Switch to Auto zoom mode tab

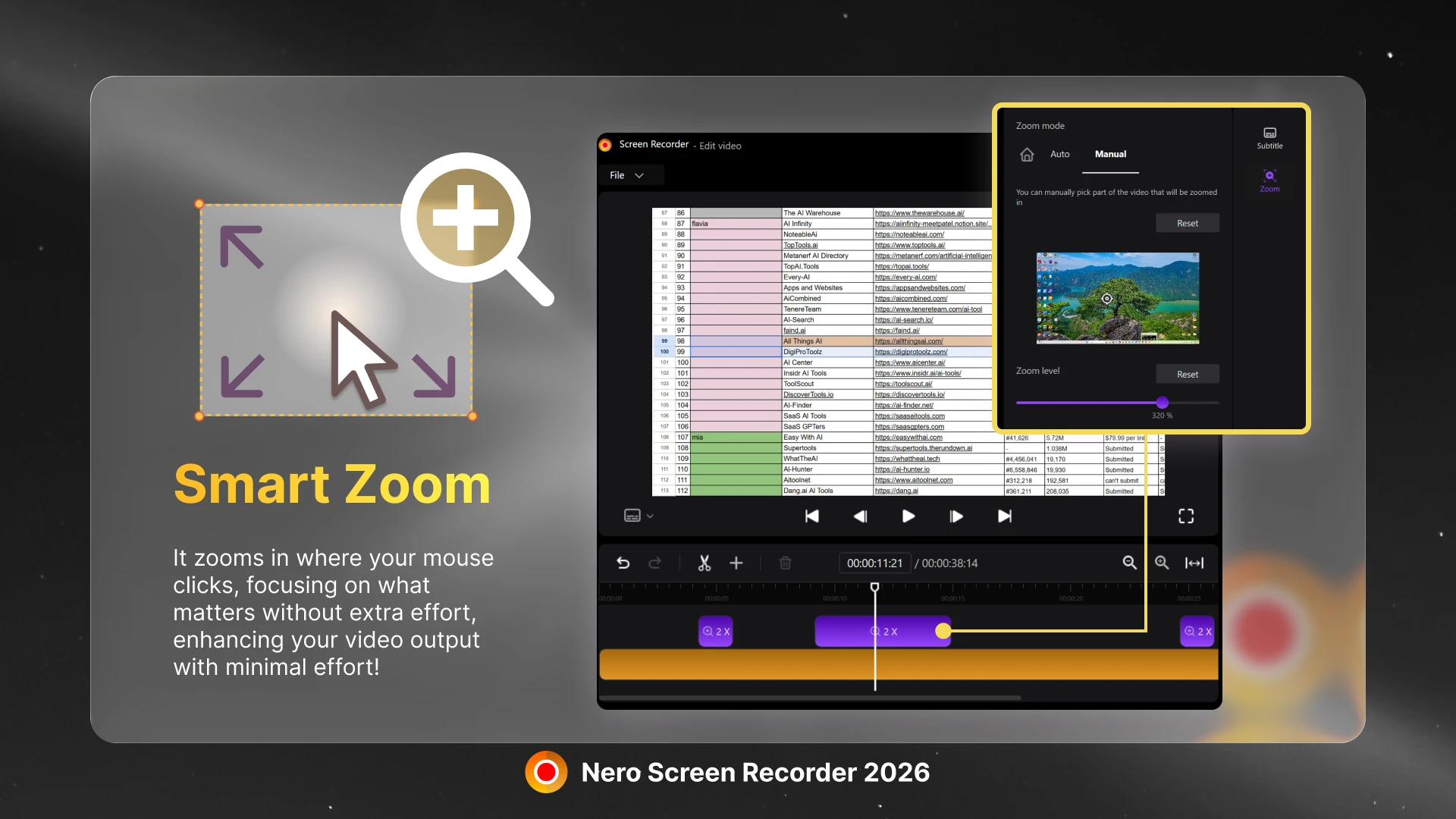(x=1059, y=154)
